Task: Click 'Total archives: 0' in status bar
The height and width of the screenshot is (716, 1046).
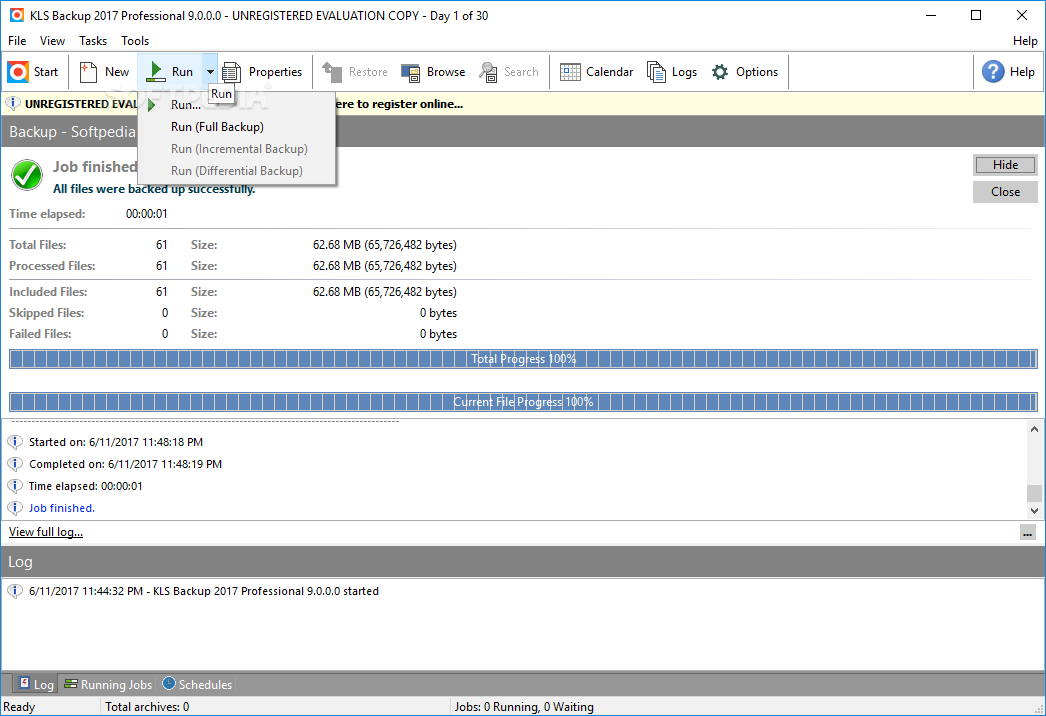Action: (147, 707)
